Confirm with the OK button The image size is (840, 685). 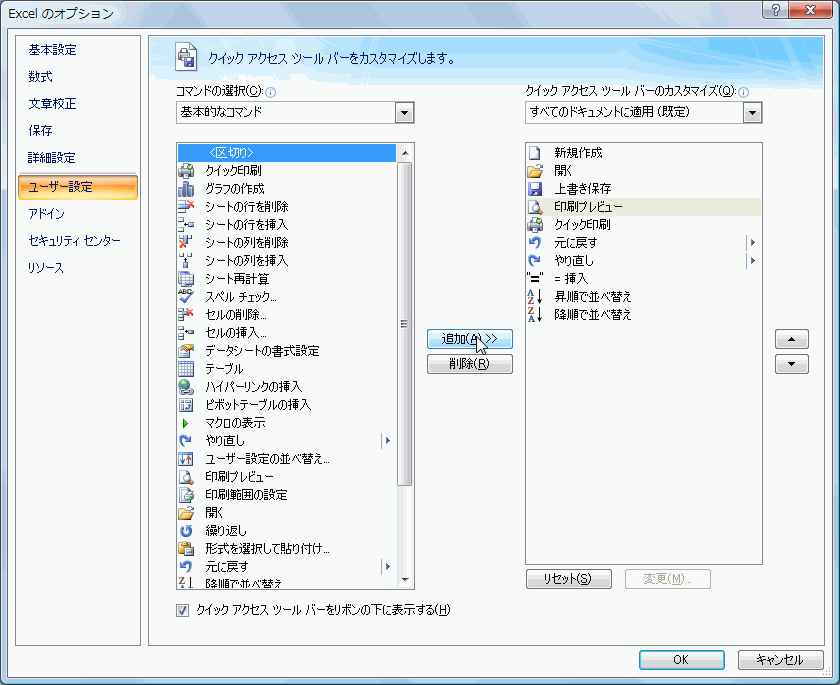[681, 660]
